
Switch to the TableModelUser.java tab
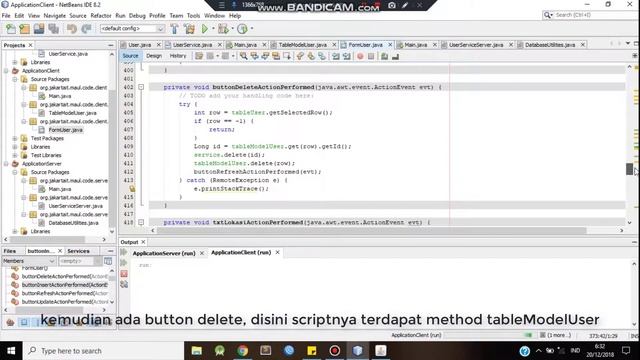pyautogui.click(x=302, y=45)
